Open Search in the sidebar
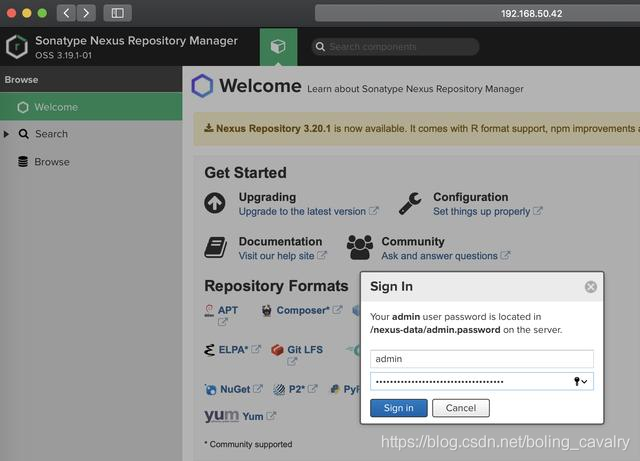Screen dimensions: 640x461 [51, 134]
